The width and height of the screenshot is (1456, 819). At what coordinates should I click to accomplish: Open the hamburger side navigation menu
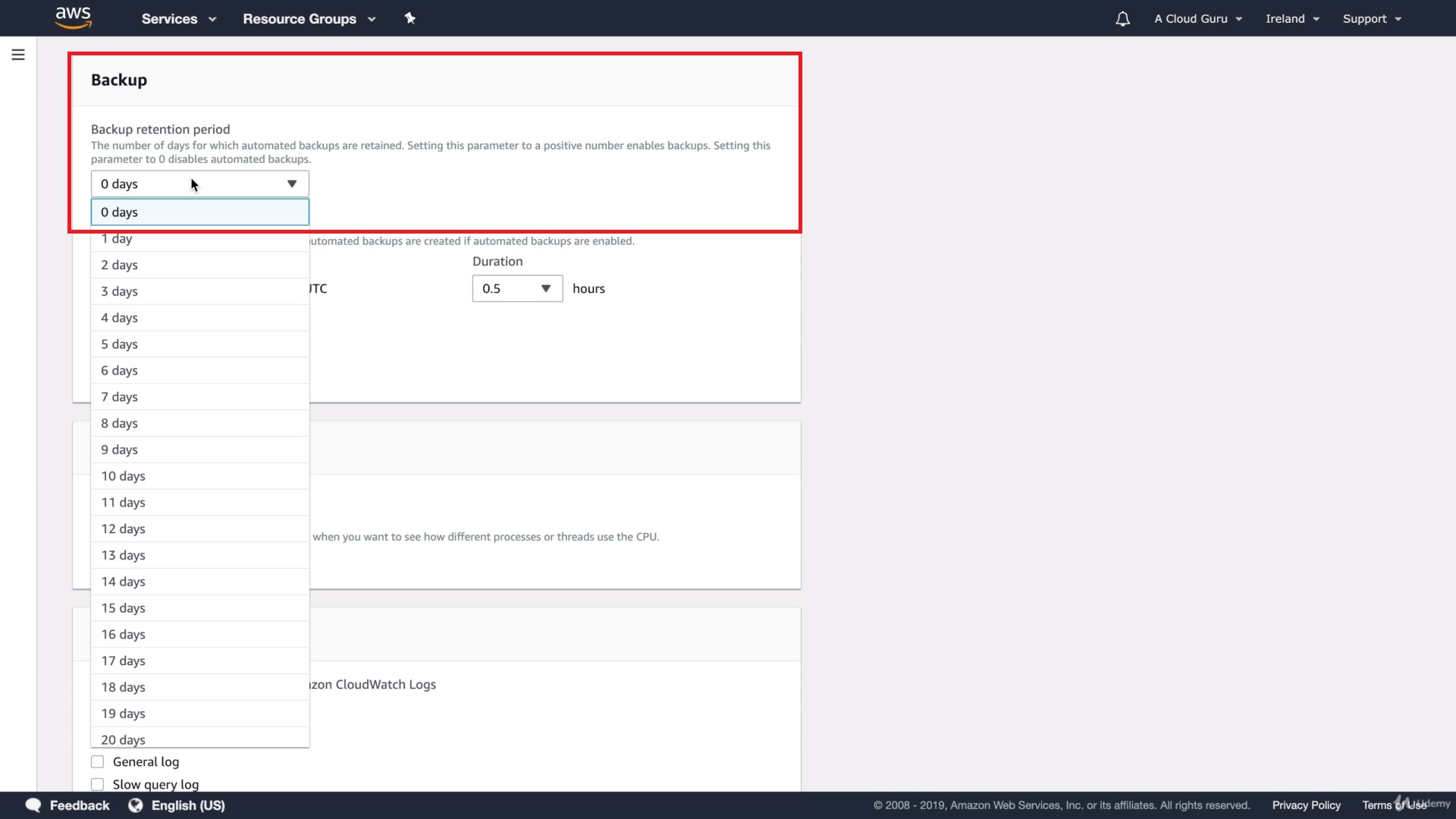coord(18,55)
